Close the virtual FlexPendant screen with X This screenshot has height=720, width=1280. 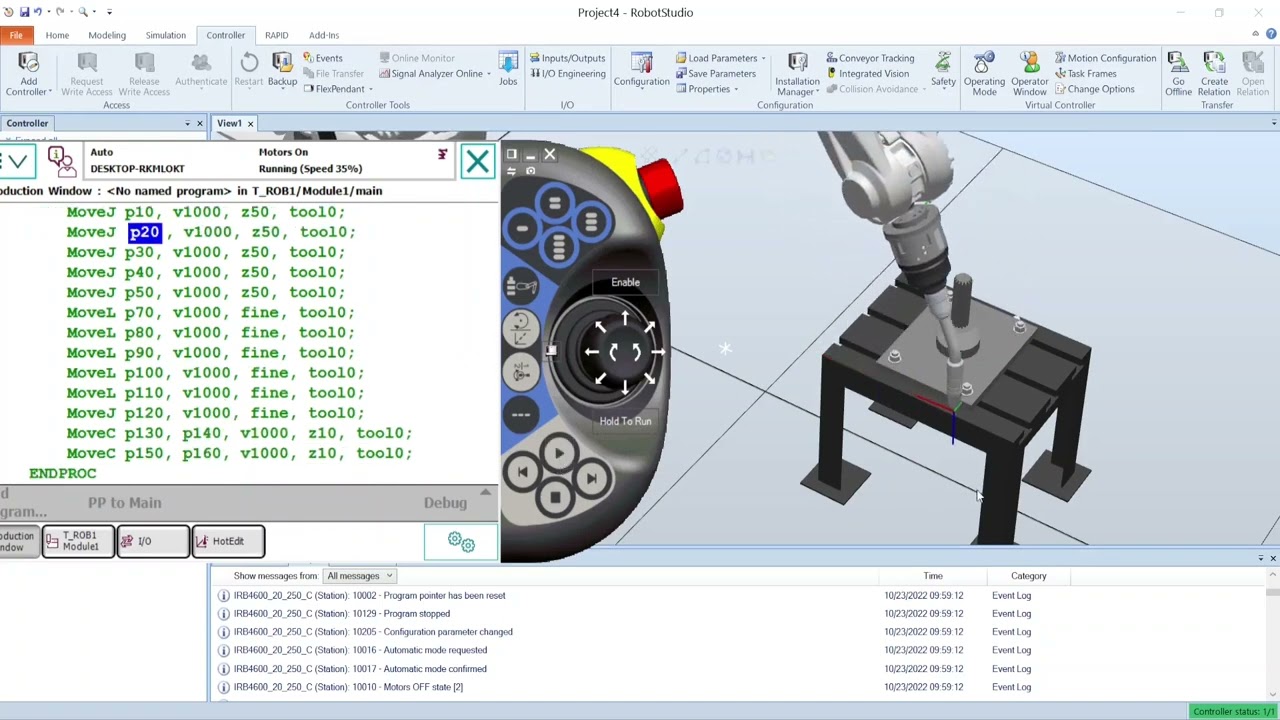[x=477, y=161]
